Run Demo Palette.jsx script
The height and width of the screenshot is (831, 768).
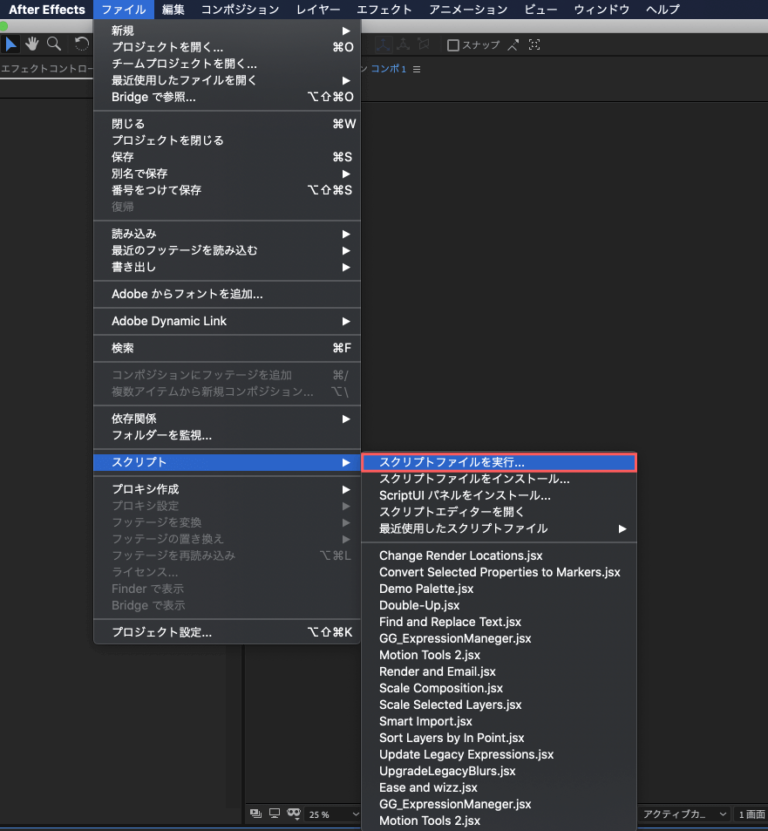pyautogui.click(x=499, y=589)
